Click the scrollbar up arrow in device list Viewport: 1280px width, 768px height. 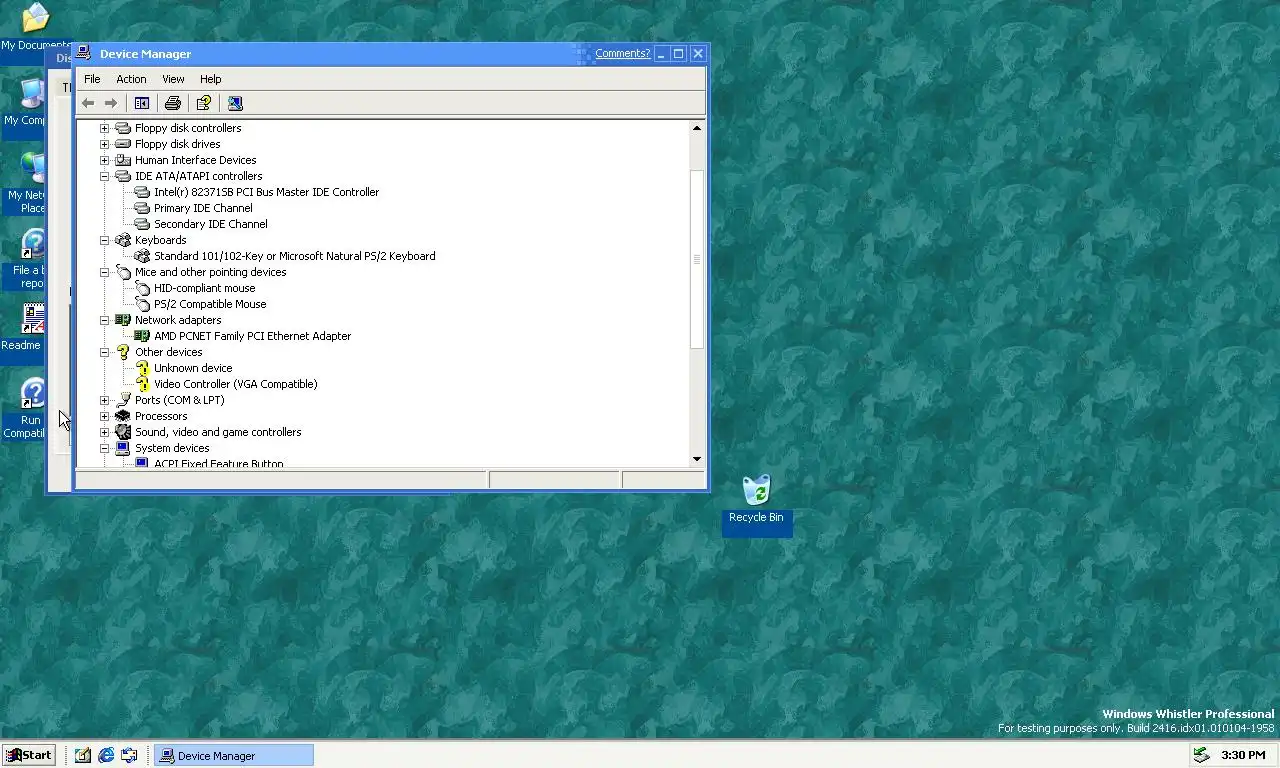[697, 128]
